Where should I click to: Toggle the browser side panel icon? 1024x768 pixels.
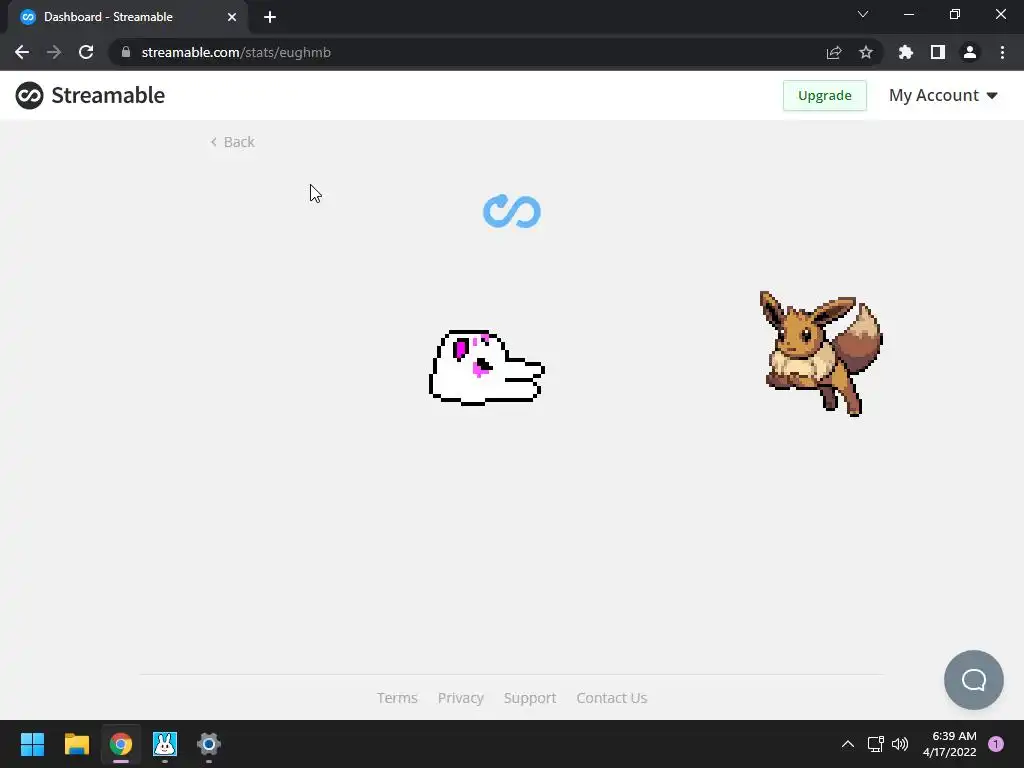coord(938,52)
